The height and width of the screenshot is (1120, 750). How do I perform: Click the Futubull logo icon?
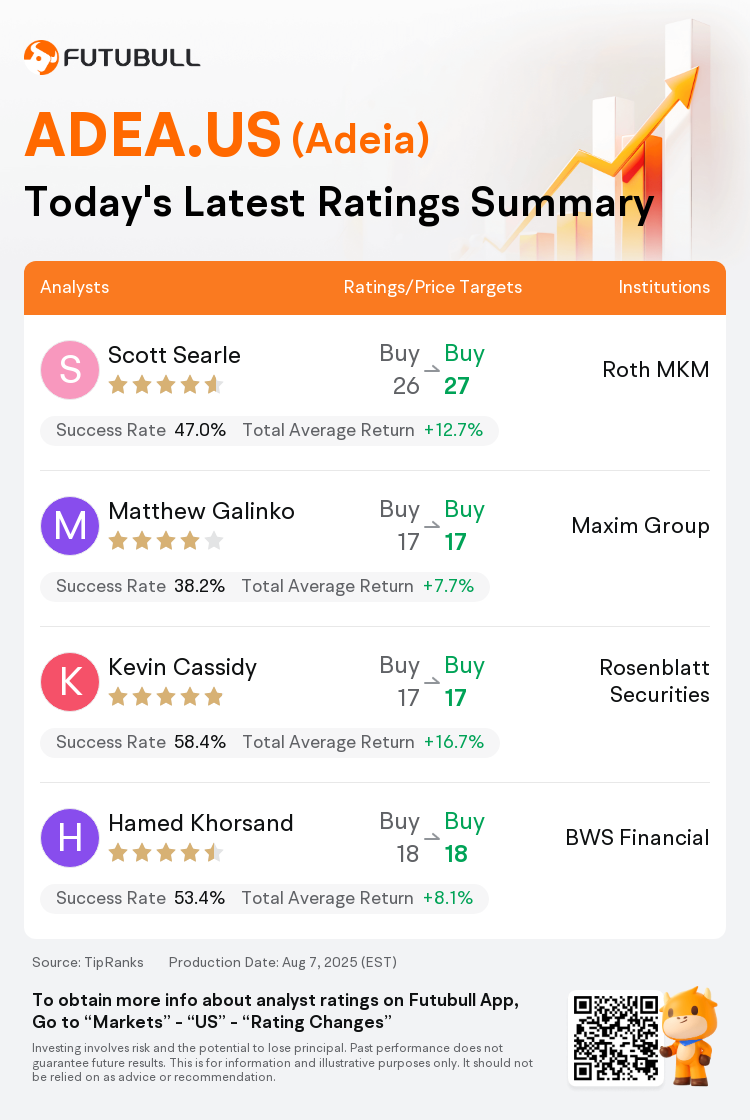[x=41, y=58]
